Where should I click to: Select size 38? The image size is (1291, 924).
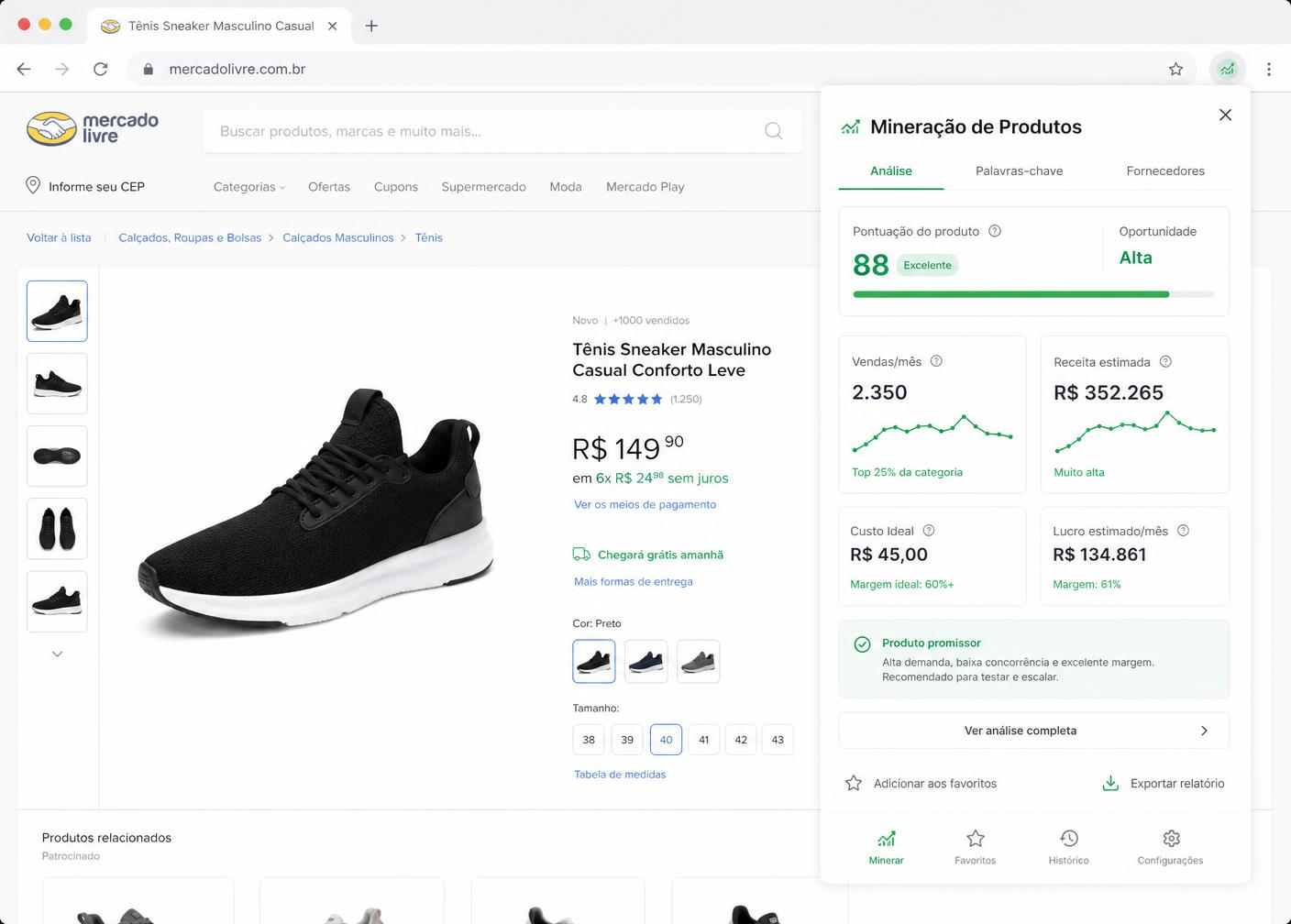(589, 740)
